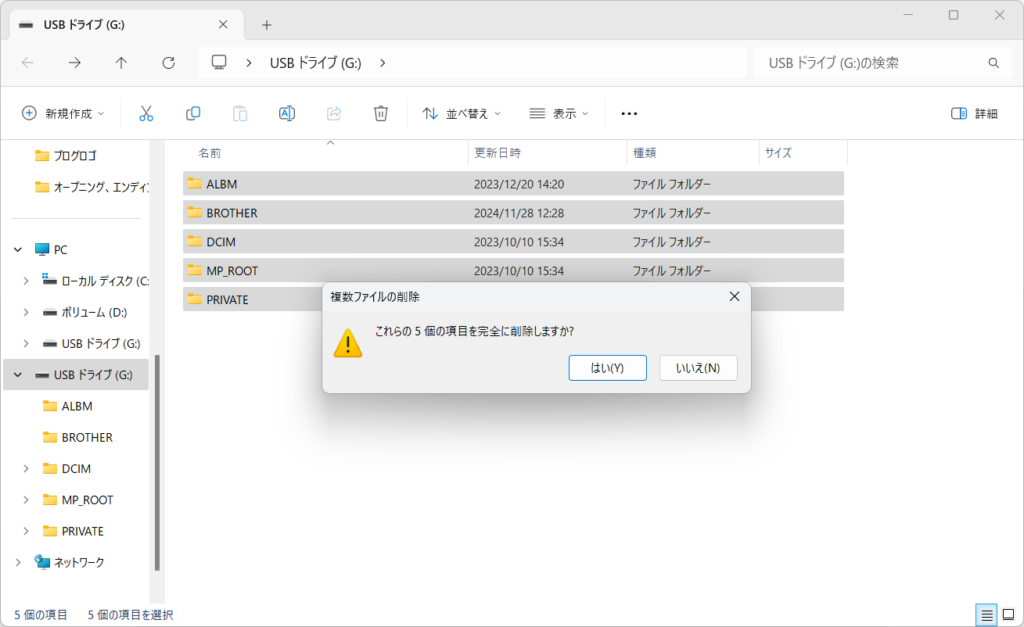Sort by 更新日時 column header
1024x627 pixels.
point(497,153)
